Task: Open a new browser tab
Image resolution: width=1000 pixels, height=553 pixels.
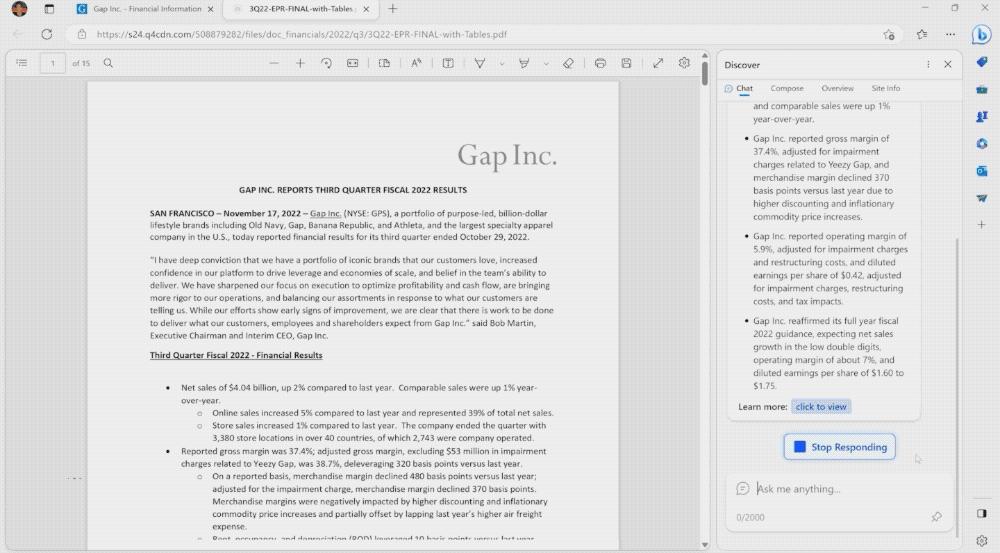Action: (392, 9)
